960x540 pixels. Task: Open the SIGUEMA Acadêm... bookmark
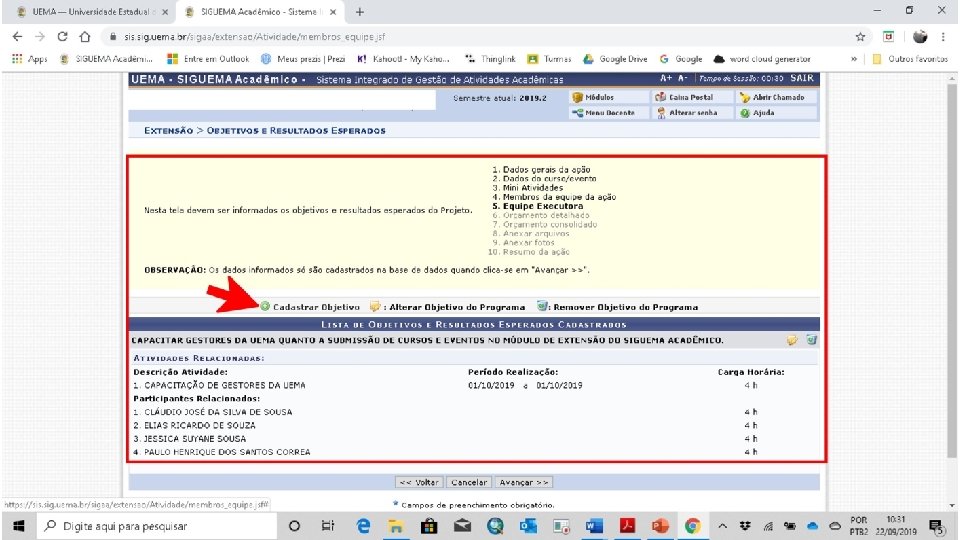(107, 59)
